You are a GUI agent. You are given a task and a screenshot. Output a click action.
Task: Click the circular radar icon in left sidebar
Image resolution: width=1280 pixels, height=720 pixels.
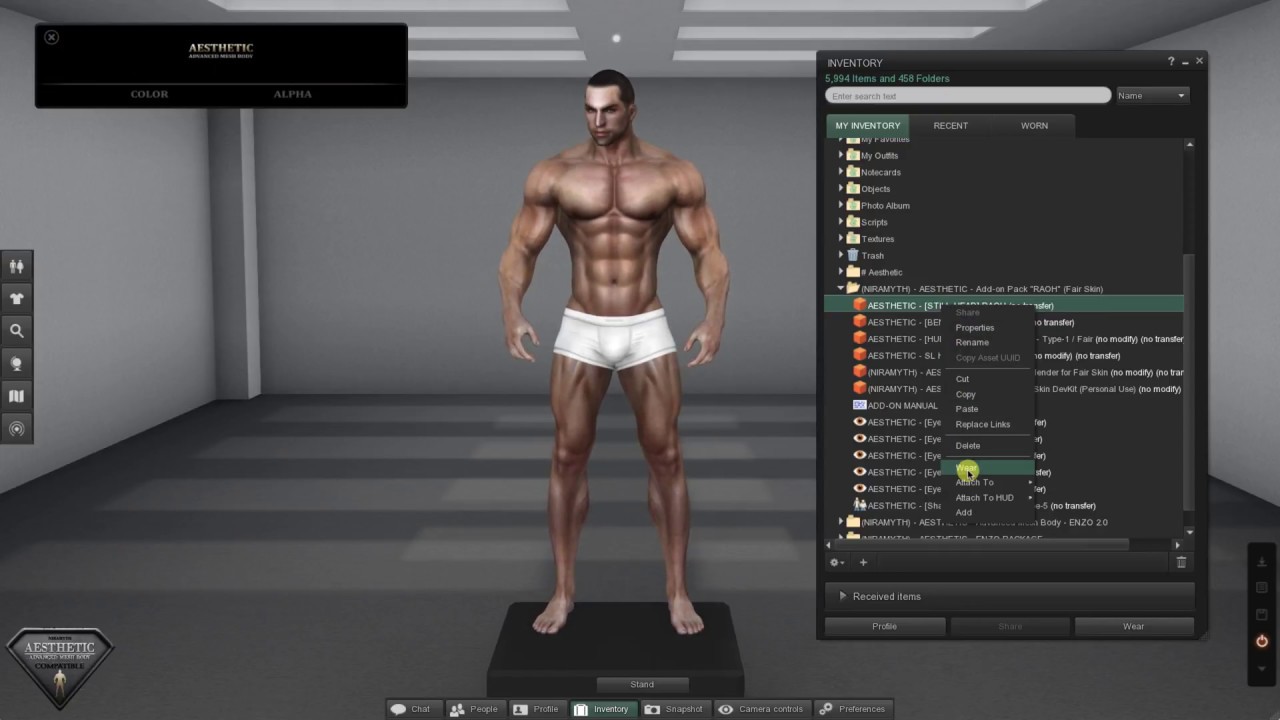tap(16, 429)
